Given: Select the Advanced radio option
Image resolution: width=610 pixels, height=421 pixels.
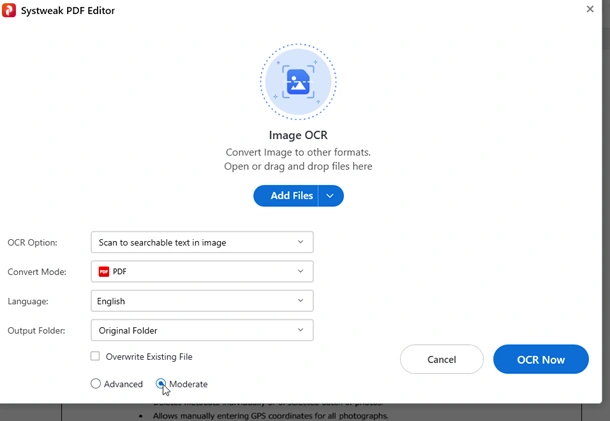Looking at the screenshot, I should pos(96,384).
